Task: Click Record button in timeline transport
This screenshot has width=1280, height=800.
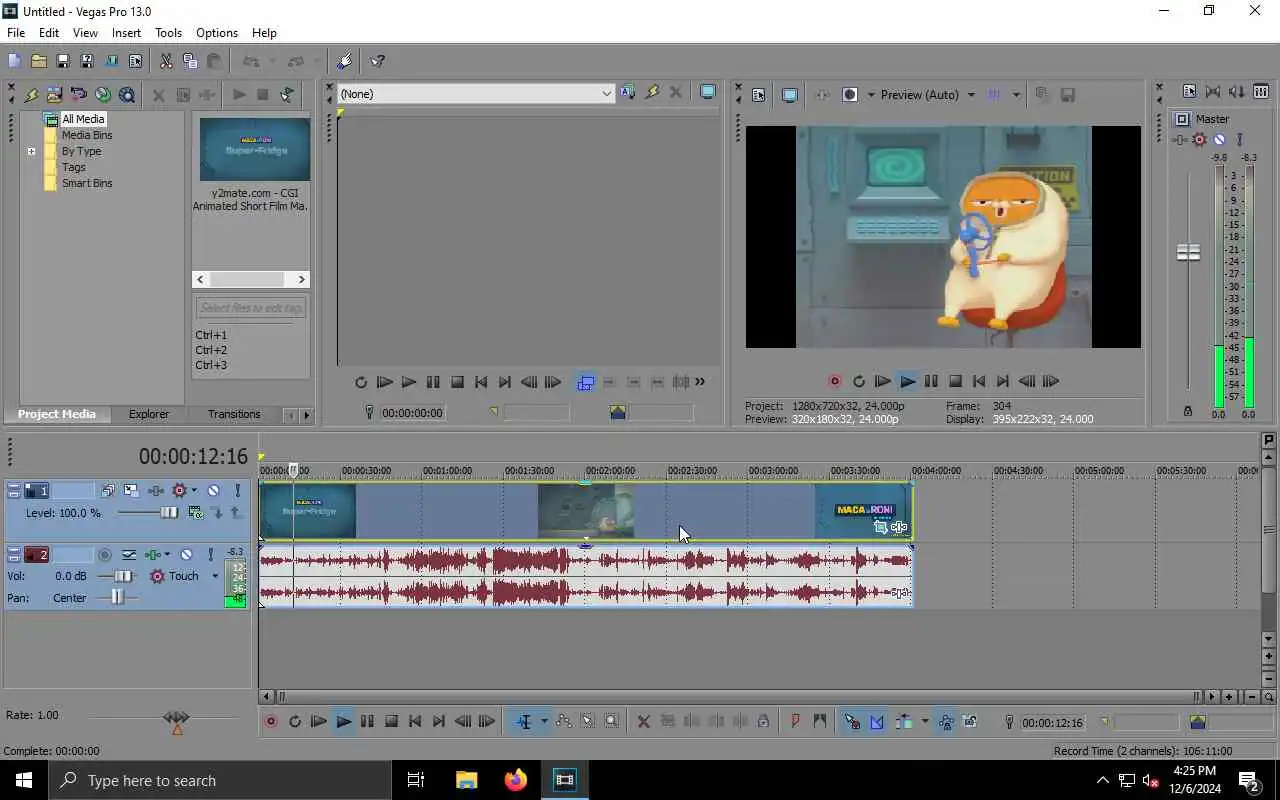Action: click(x=271, y=721)
